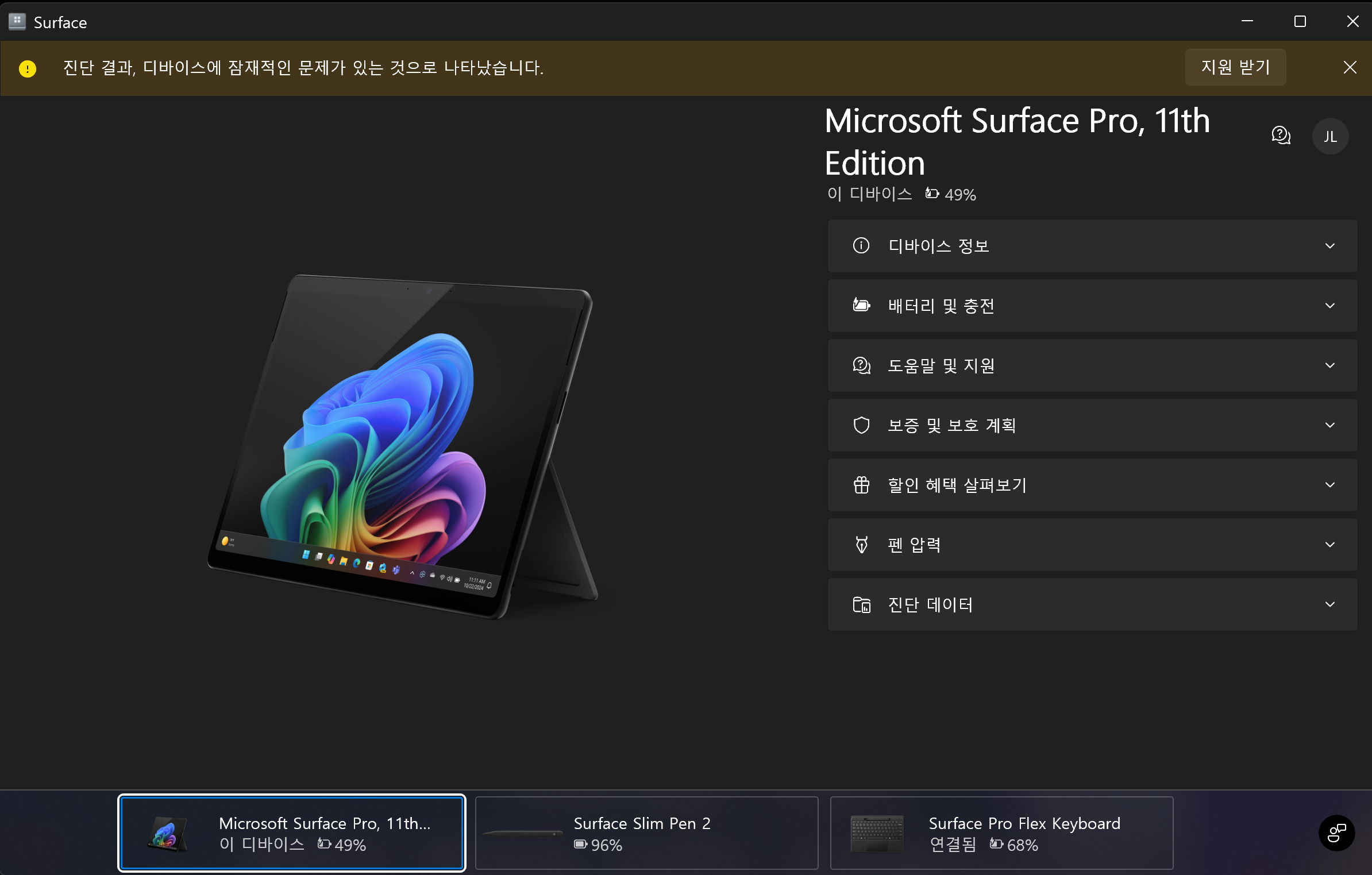Click the battery icon next to 49% under title
The height and width of the screenshot is (875, 1372).
tap(932, 194)
